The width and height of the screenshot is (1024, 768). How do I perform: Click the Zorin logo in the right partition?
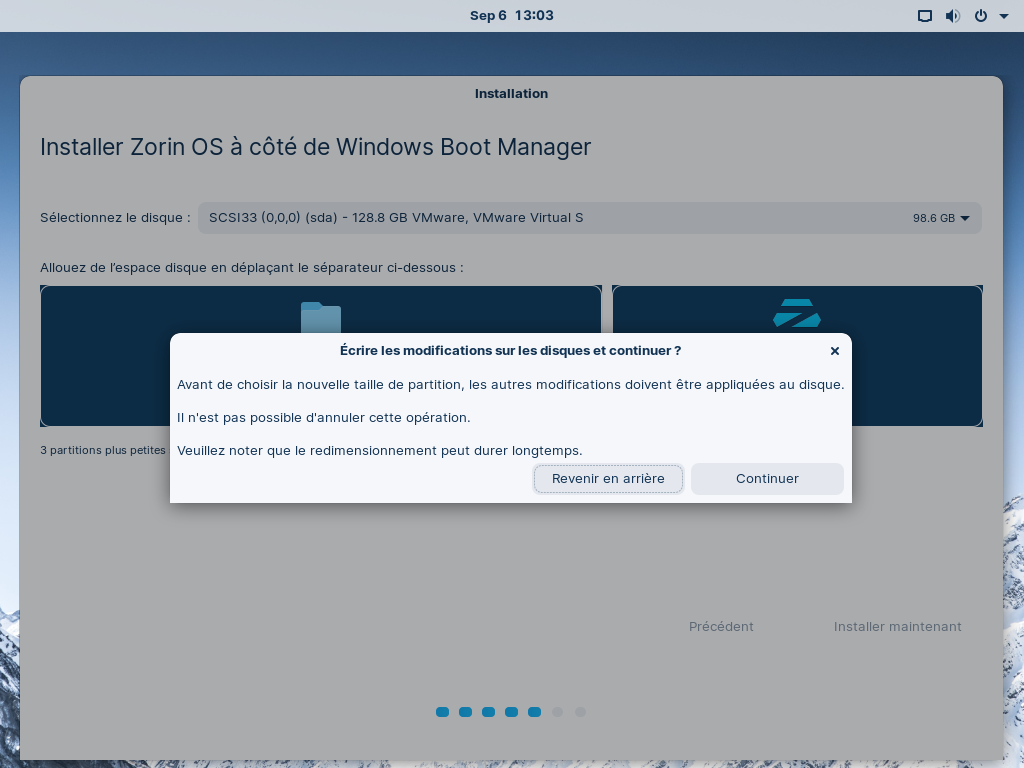coord(797,313)
